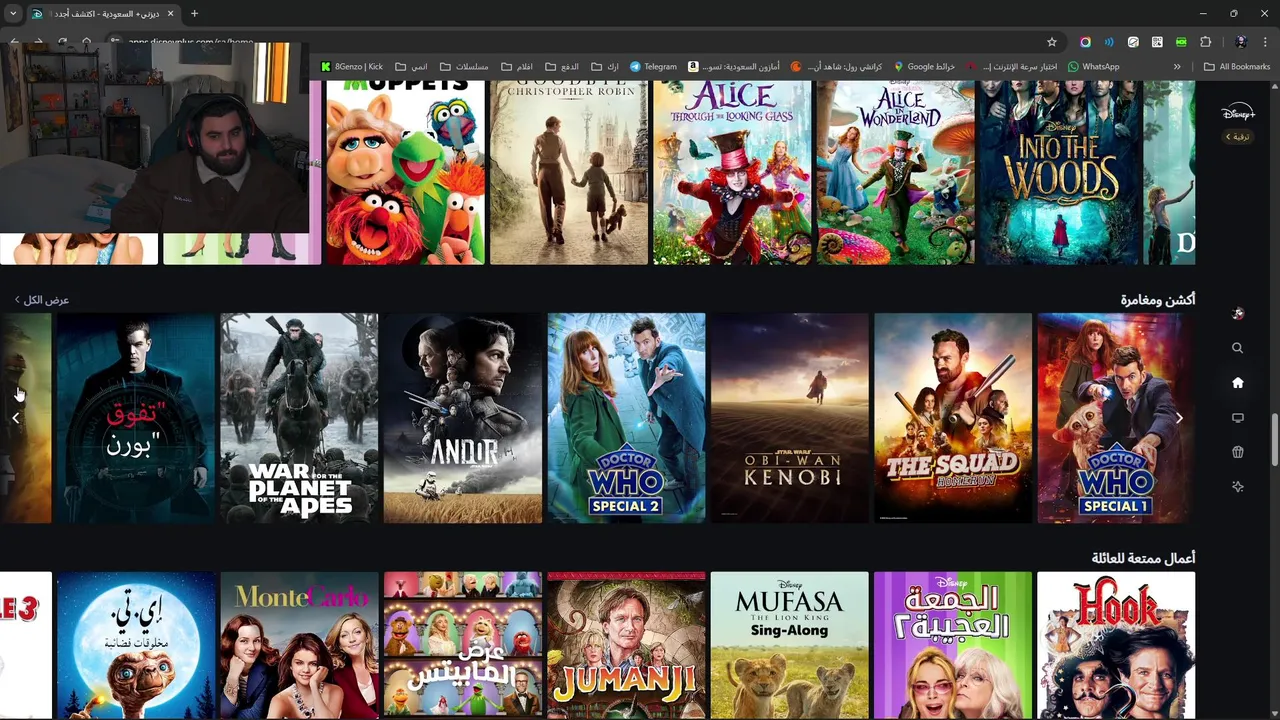
Task: Open the browser extensions puzzle icon
Action: [x=1205, y=42]
